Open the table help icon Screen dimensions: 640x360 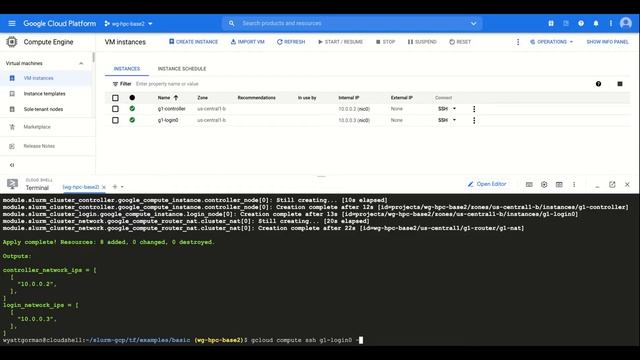click(598, 84)
